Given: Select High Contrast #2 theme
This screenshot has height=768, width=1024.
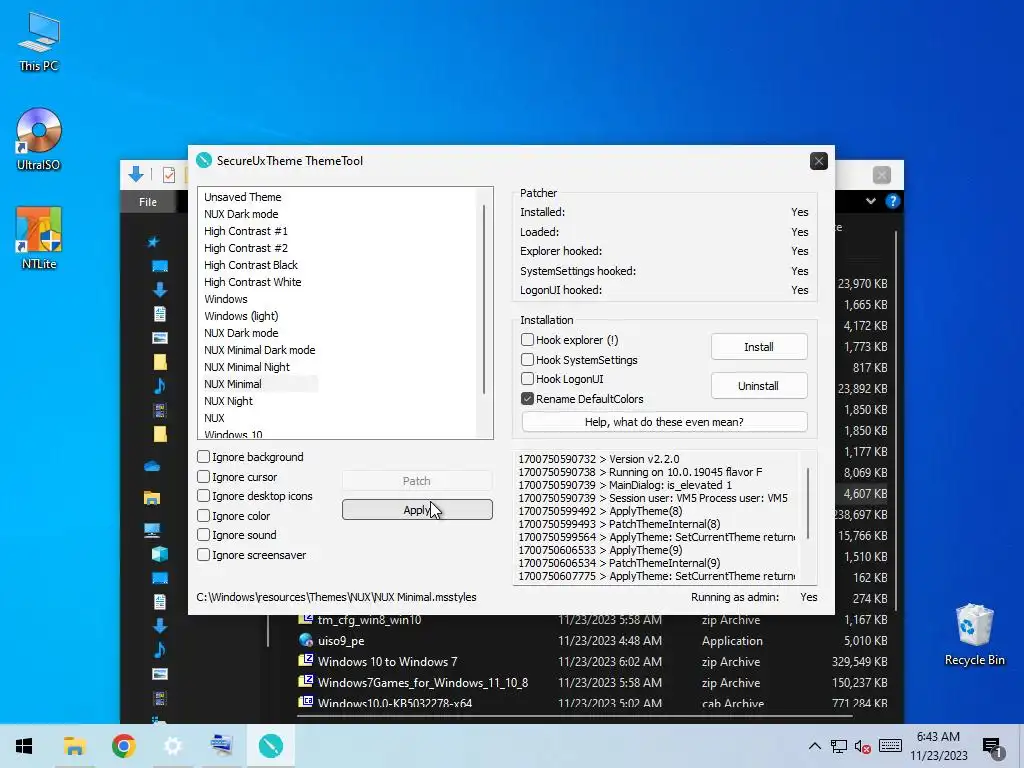Looking at the screenshot, I should pyautogui.click(x=246, y=248).
